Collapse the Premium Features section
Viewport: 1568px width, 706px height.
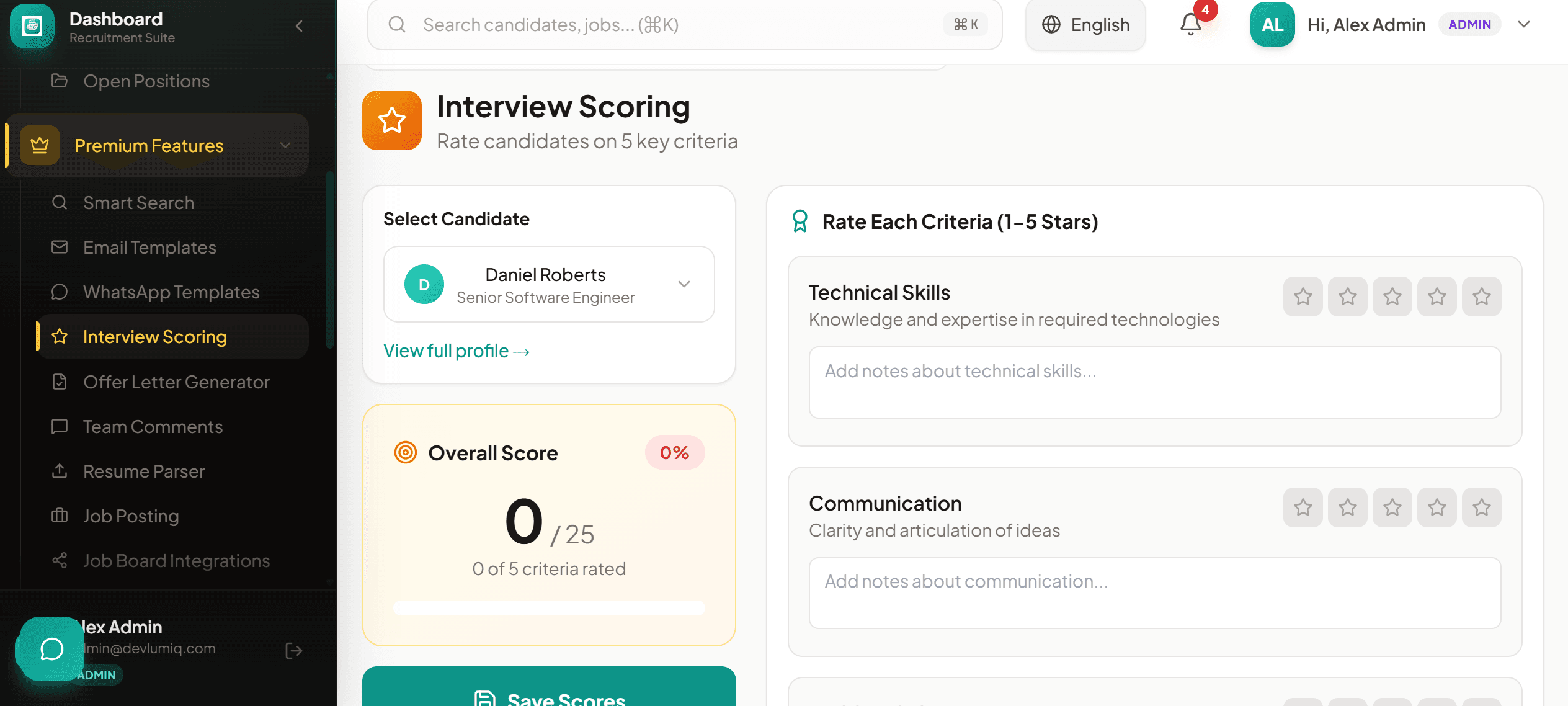pyautogui.click(x=285, y=145)
